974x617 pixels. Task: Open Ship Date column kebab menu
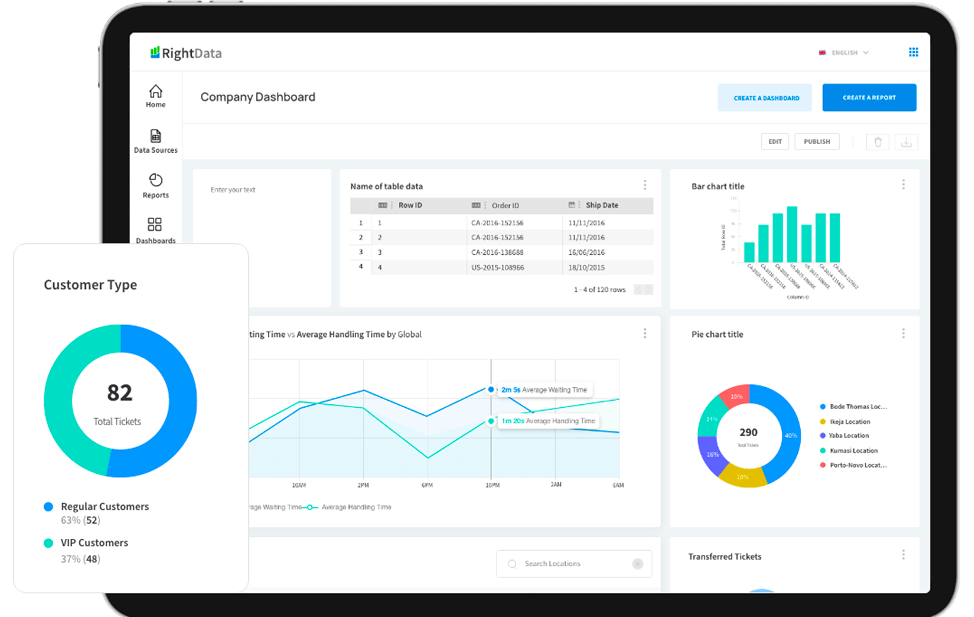pos(579,205)
